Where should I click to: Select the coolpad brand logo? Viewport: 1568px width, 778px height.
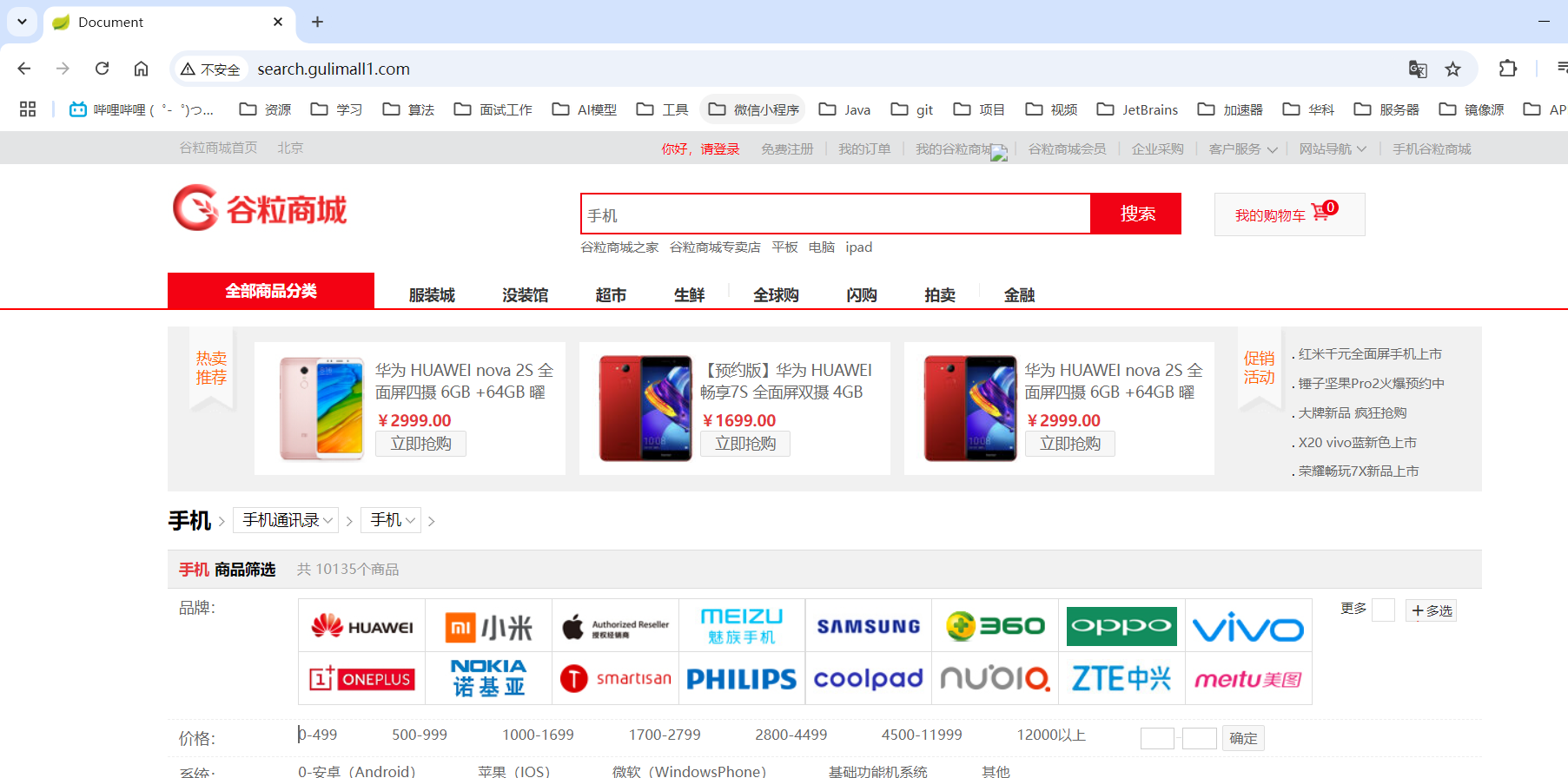(869, 678)
